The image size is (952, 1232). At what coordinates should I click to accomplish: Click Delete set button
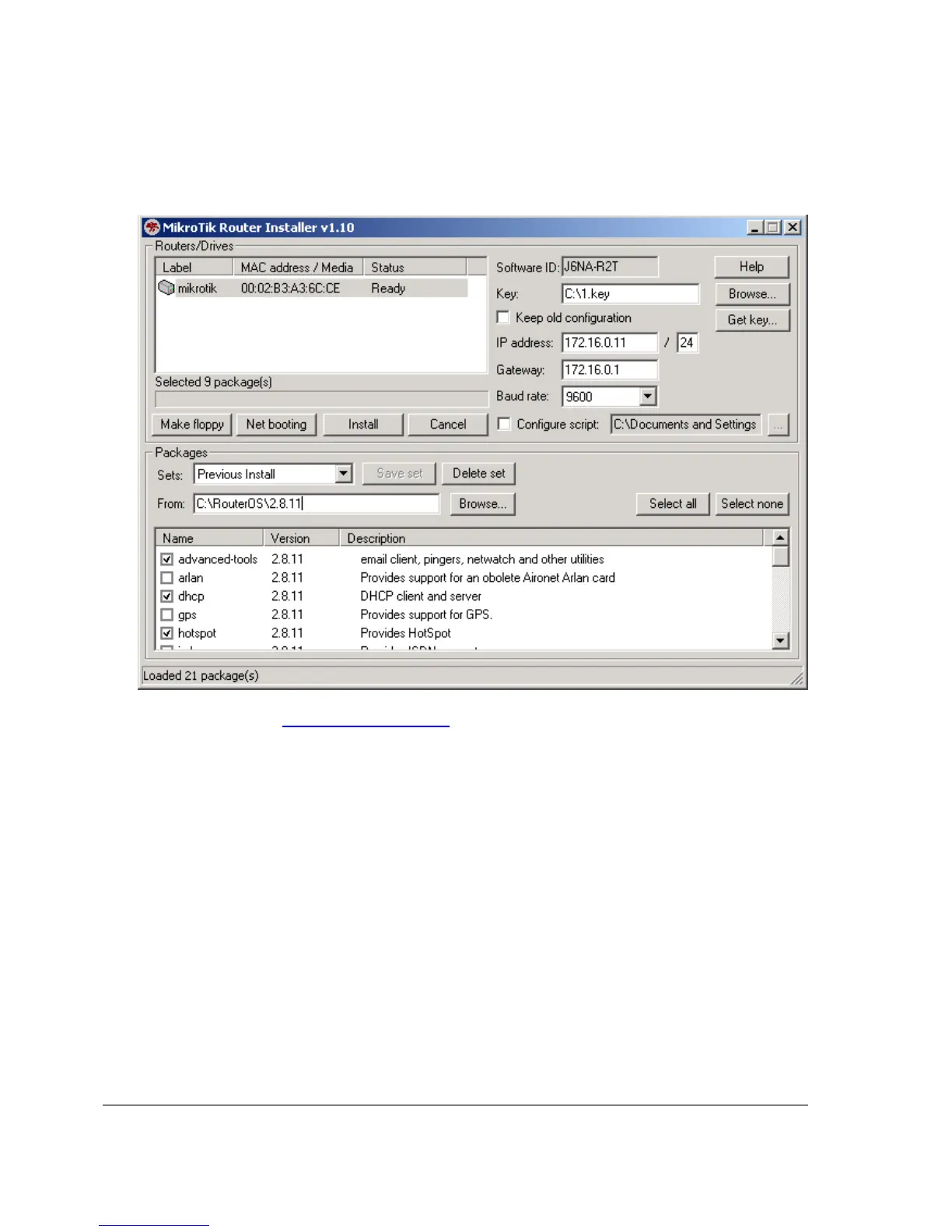pyautogui.click(x=479, y=474)
